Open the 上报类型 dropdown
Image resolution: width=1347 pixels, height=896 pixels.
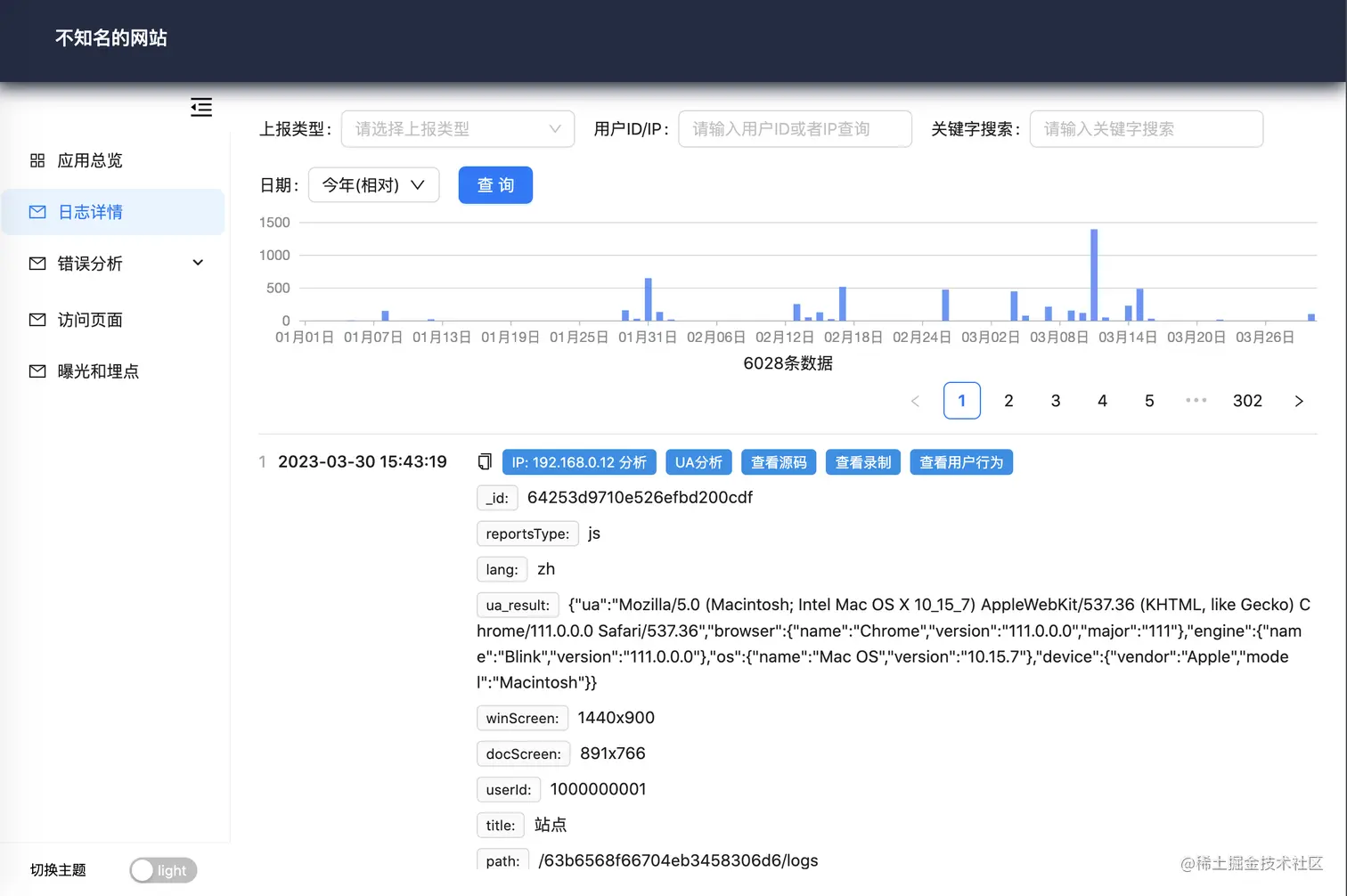click(458, 129)
